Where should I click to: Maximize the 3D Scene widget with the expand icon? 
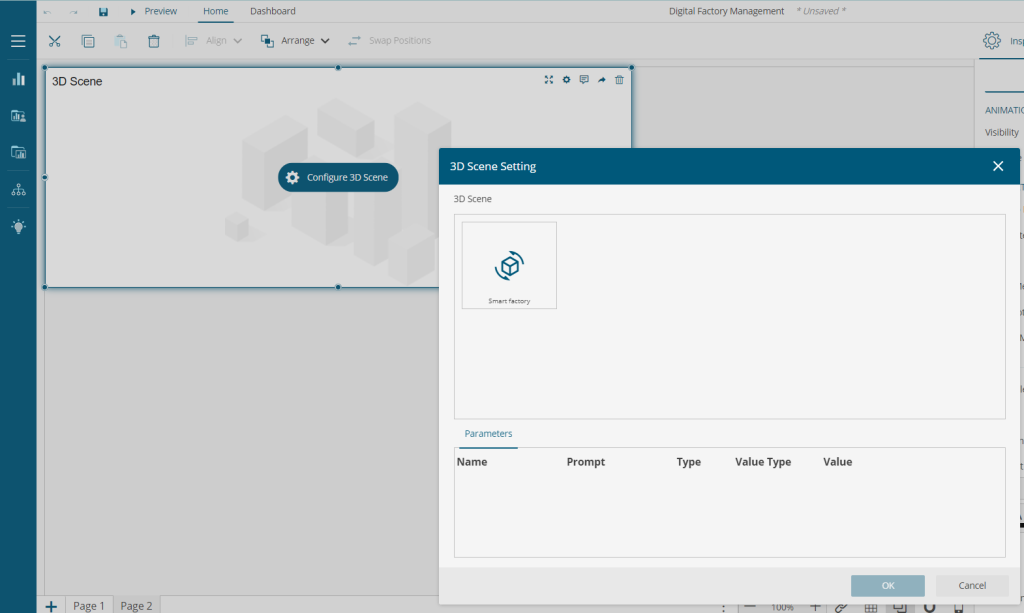click(549, 80)
